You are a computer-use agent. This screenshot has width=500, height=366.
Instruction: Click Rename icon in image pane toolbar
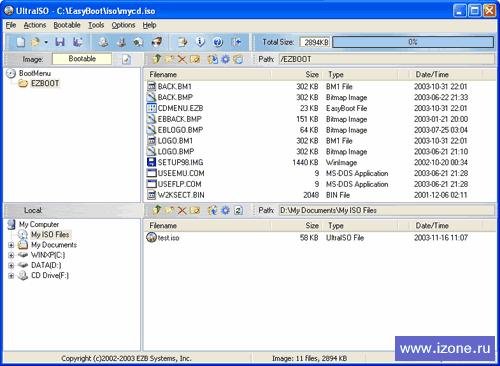(x=195, y=59)
